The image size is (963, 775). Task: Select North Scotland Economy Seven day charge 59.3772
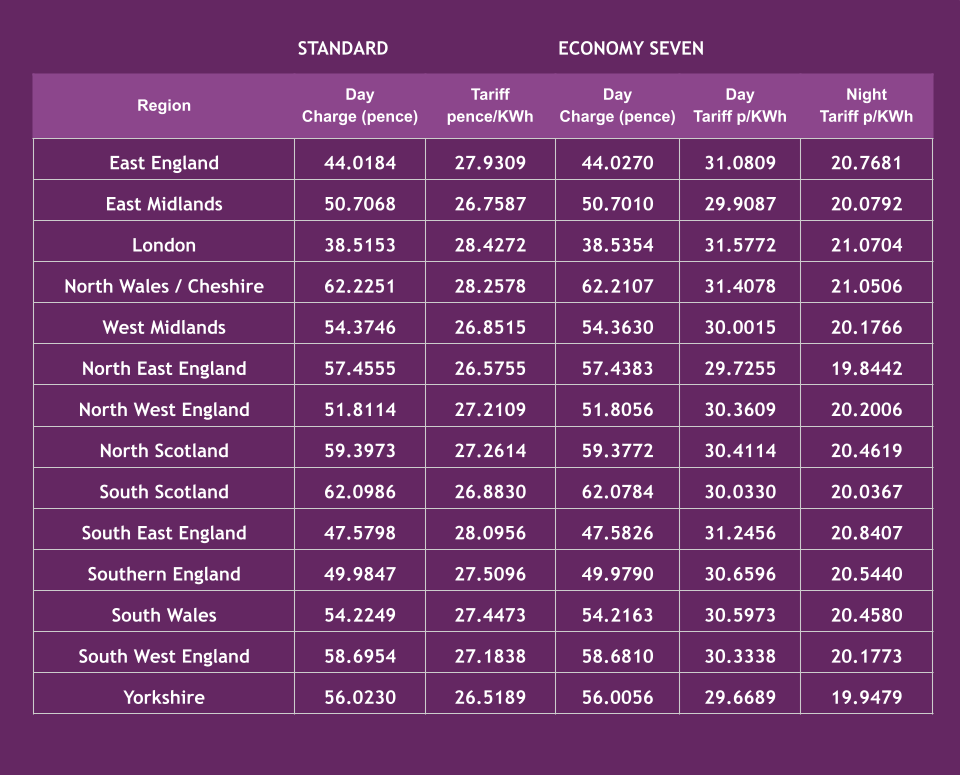click(x=617, y=451)
